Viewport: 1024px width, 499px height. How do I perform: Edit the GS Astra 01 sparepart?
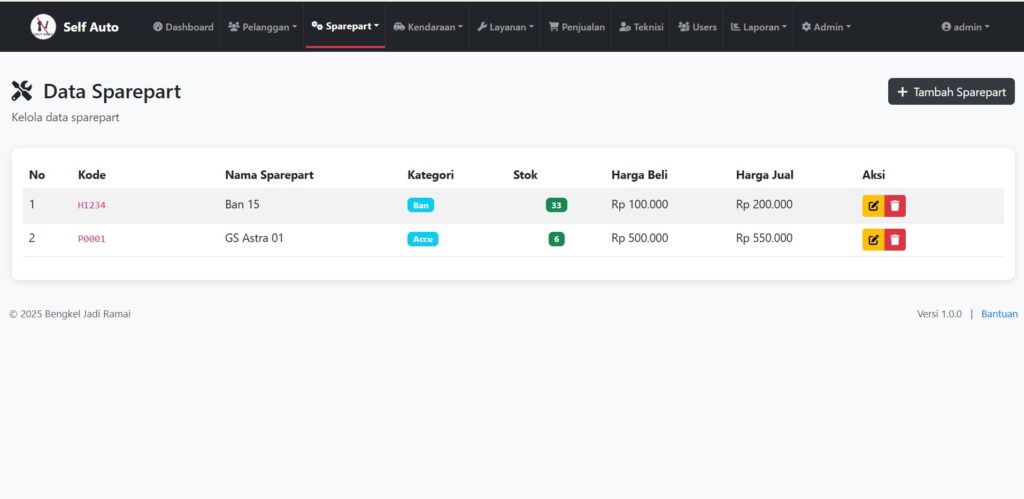click(873, 240)
